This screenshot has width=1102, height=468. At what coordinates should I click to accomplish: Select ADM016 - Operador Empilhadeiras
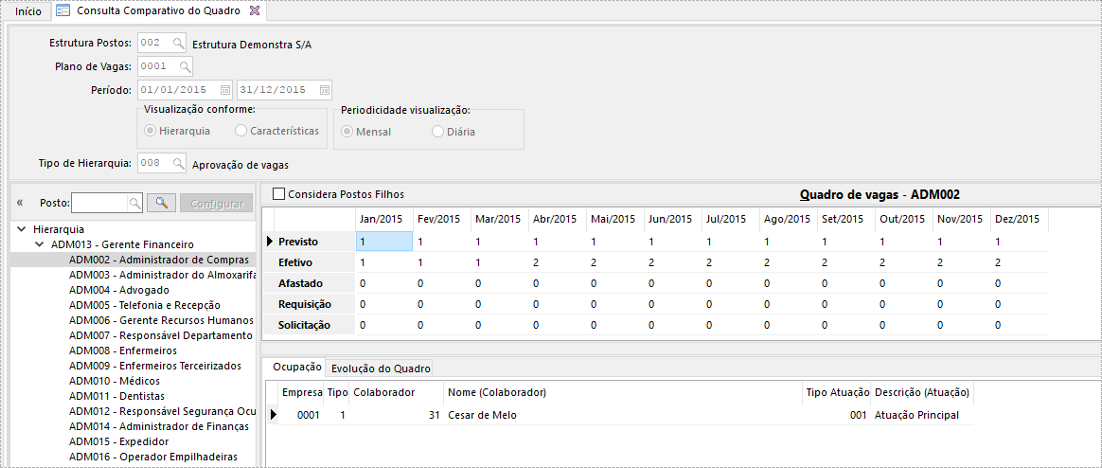point(153,457)
